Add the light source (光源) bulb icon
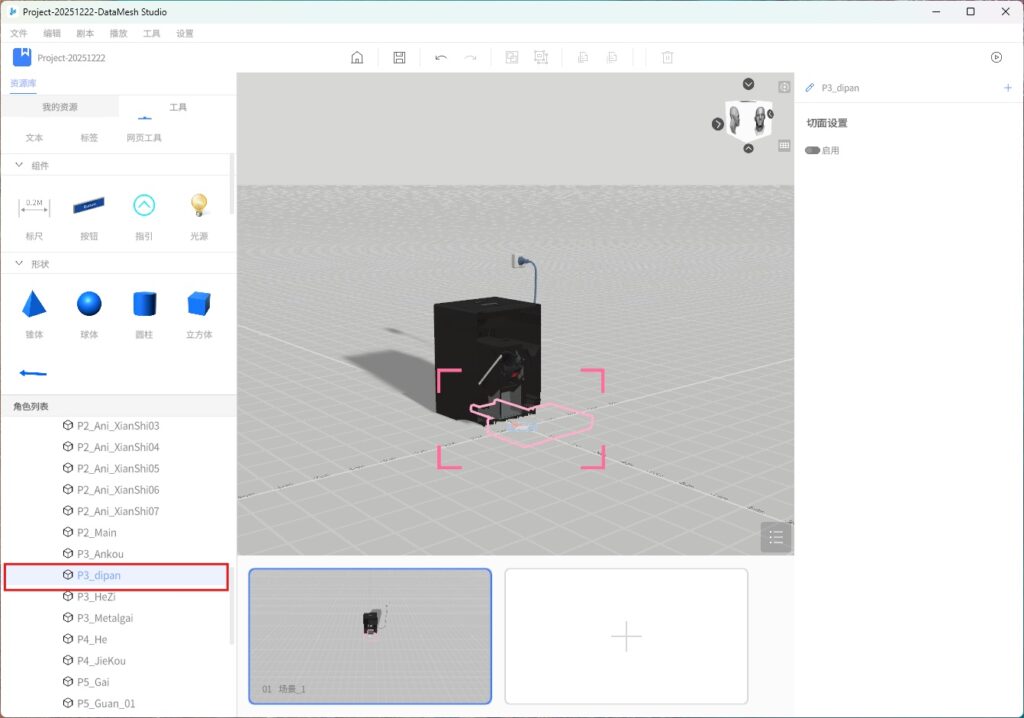Viewport: 1024px width, 718px height. point(199,205)
